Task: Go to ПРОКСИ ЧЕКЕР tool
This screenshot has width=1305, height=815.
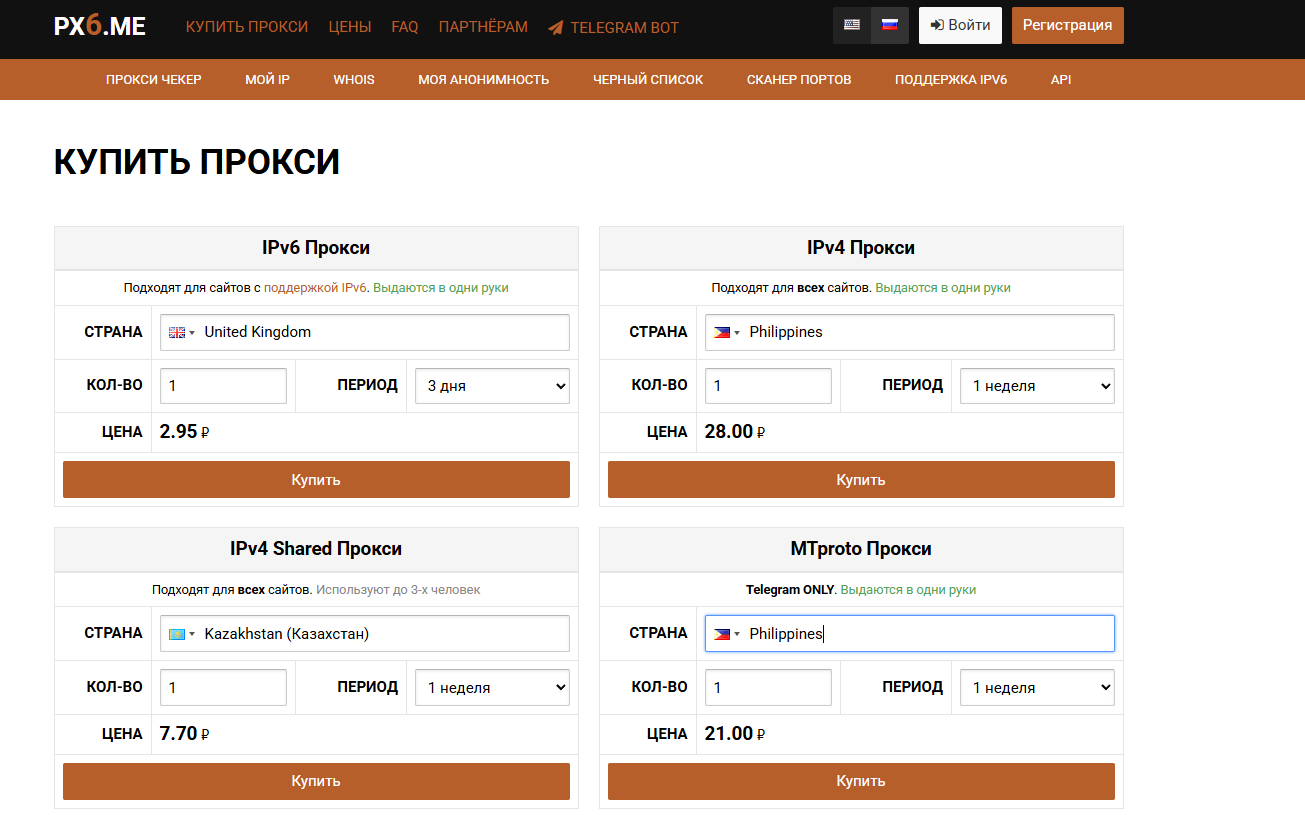Action: click(154, 80)
